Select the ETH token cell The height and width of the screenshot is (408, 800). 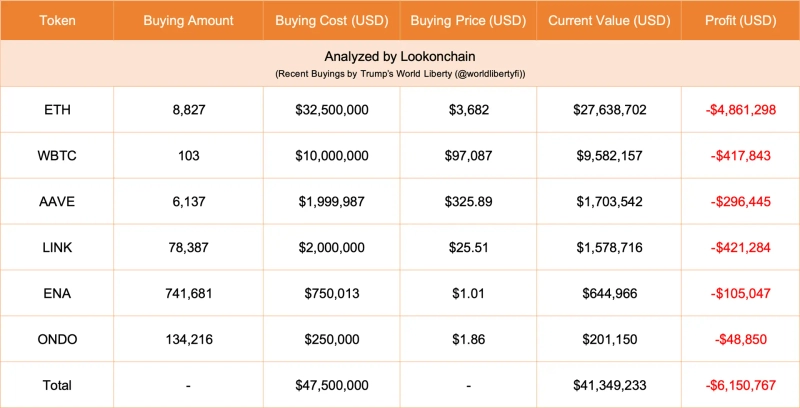57,109
